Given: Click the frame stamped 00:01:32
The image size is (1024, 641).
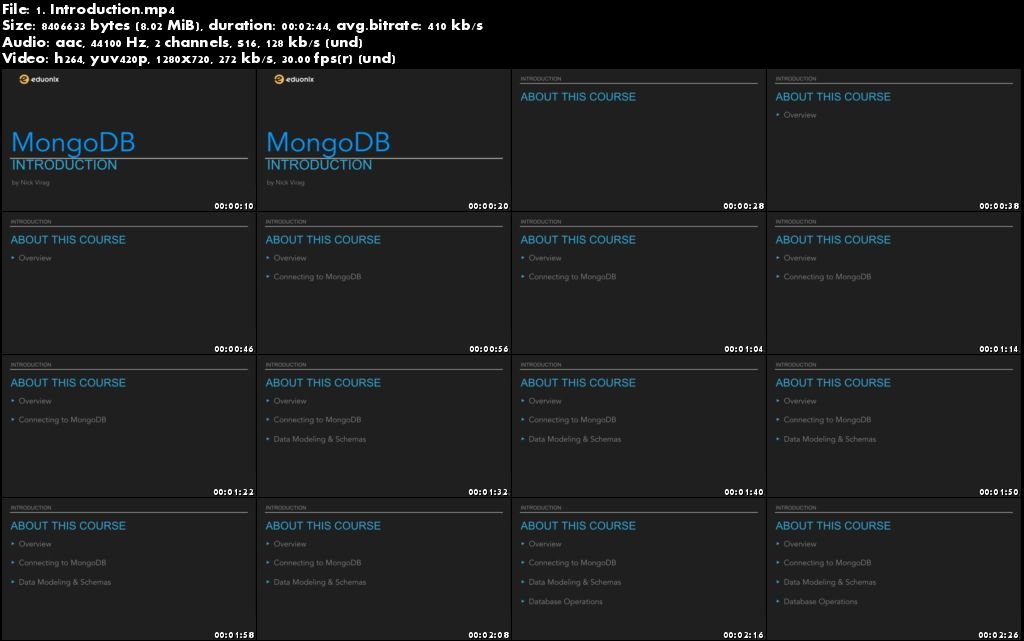Looking at the screenshot, I should click(x=383, y=426).
